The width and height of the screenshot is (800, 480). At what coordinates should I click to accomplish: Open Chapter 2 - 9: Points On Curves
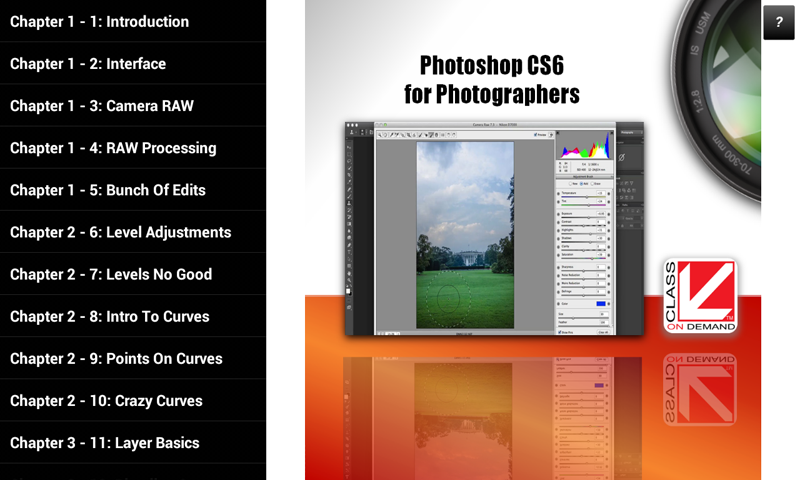pos(133,359)
